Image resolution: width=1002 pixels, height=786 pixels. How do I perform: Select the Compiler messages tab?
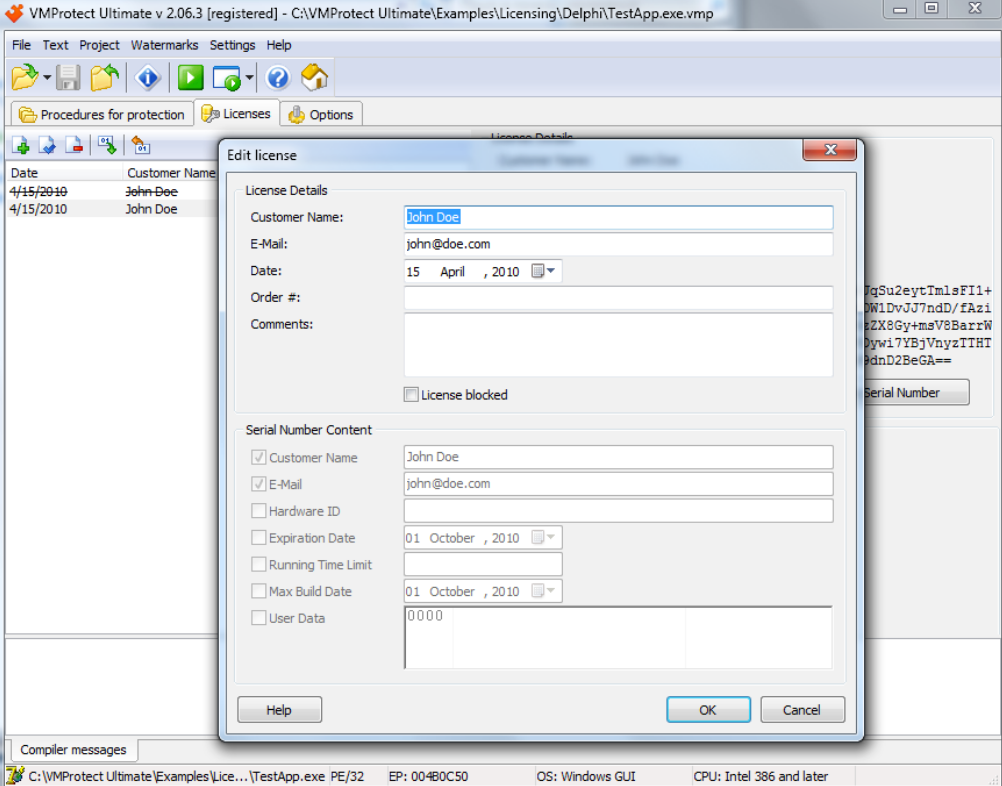click(x=73, y=750)
